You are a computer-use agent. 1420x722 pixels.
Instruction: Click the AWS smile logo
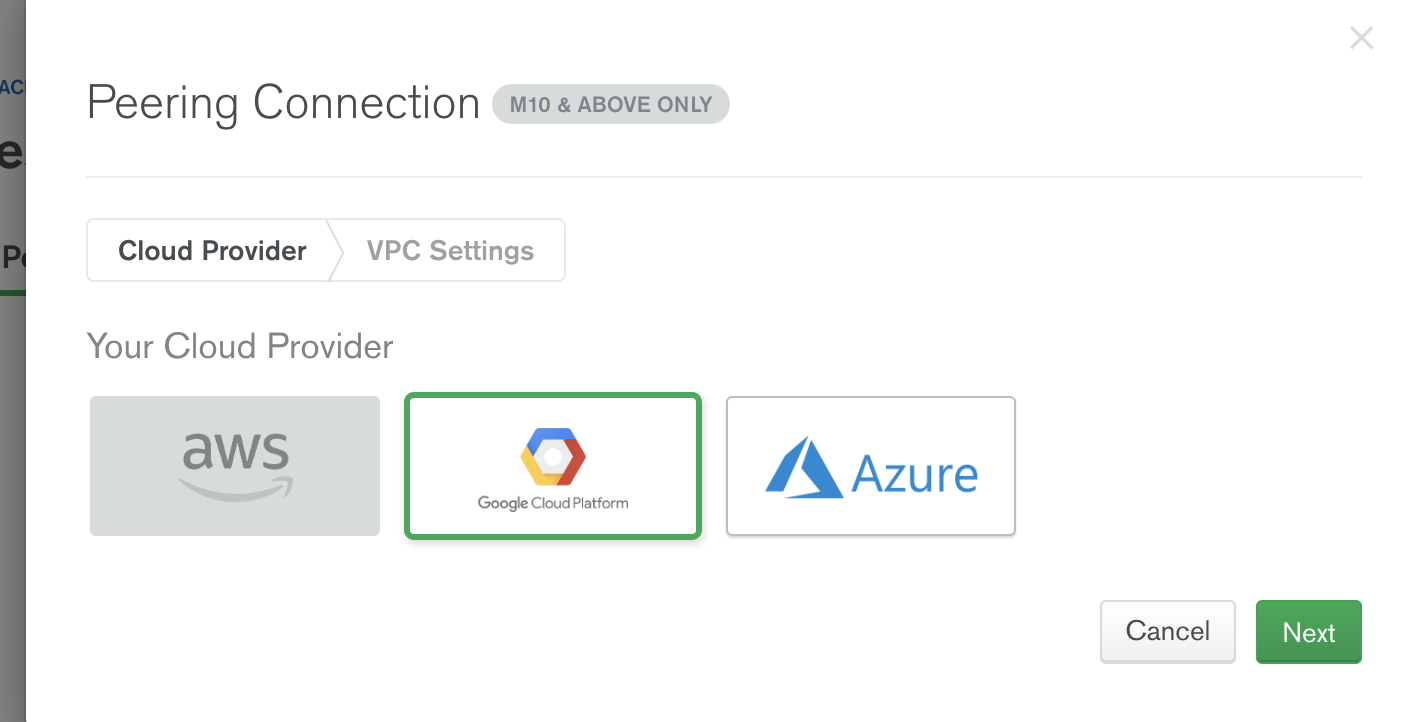(234, 488)
